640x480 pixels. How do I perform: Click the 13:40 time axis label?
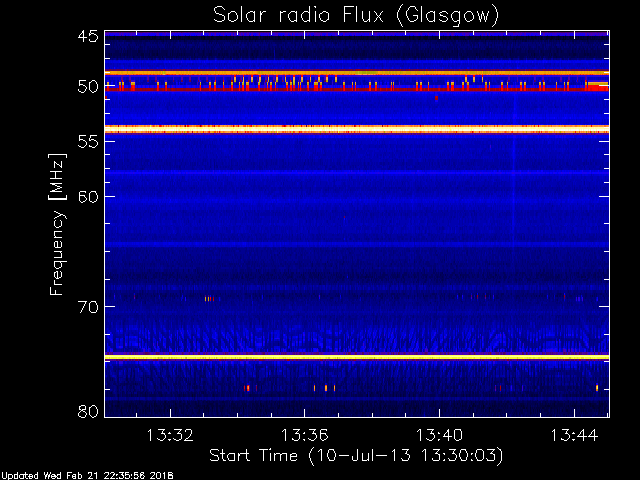pyautogui.click(x=439, y=436)
